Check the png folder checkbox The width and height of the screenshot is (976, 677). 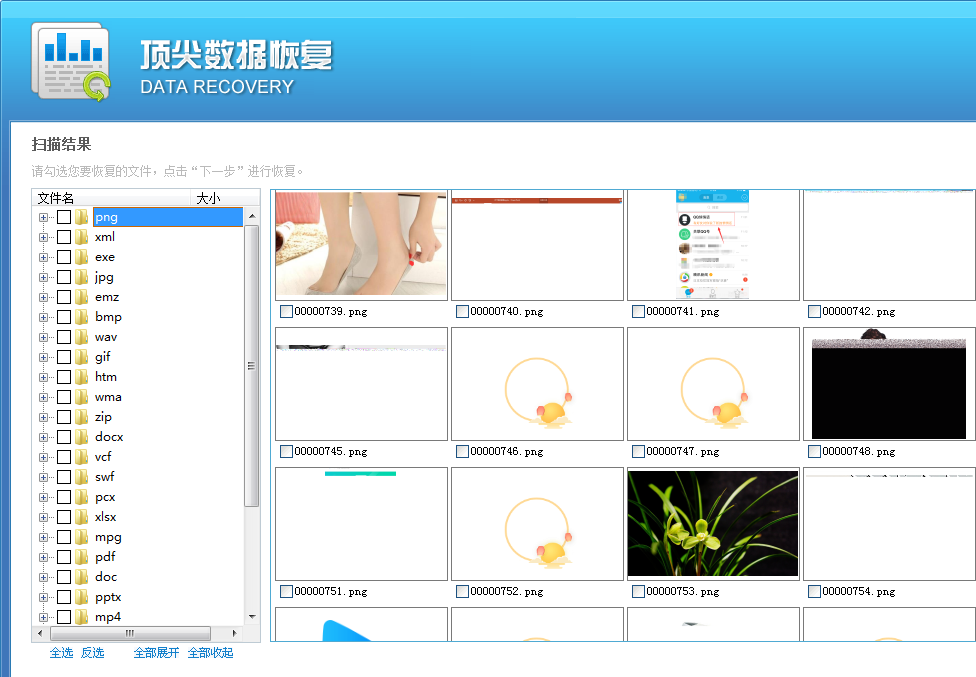click(64, 217)
